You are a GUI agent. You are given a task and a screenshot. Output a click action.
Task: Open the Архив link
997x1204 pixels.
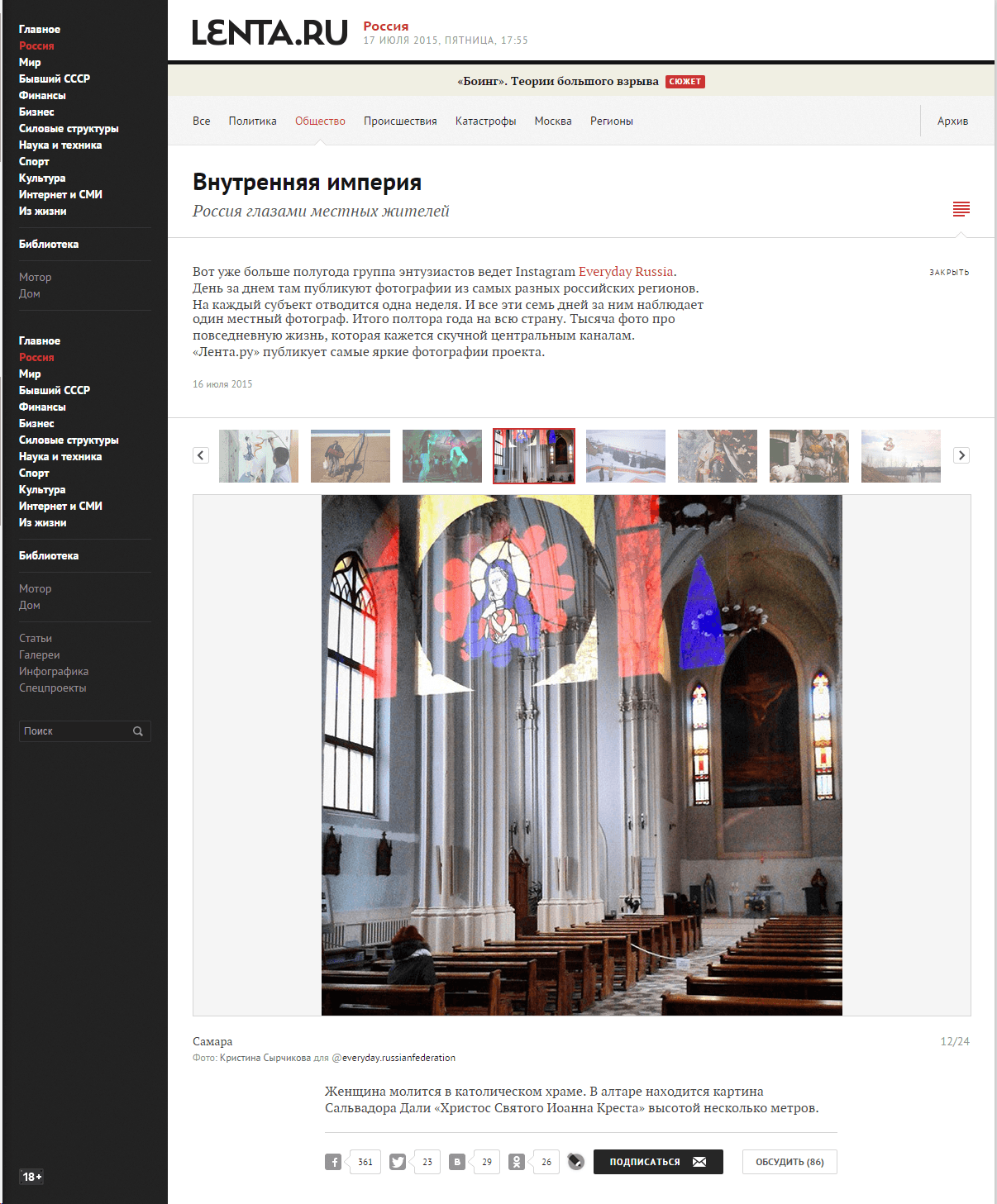[952, 121]
